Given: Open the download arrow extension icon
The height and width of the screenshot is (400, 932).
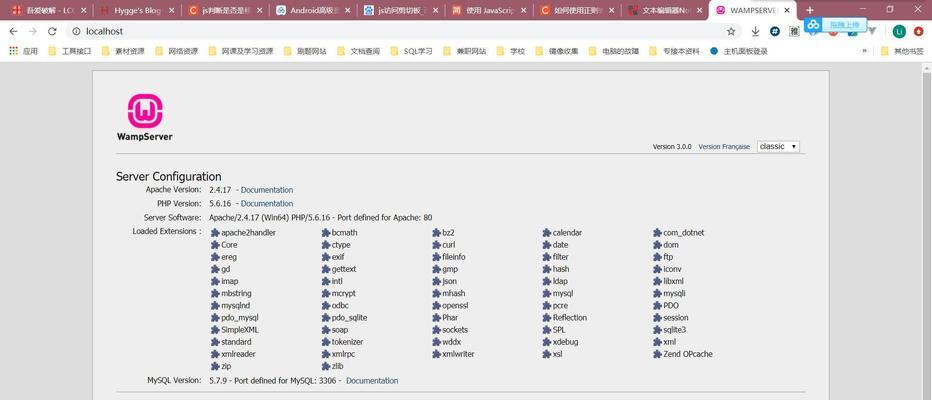Looking at the screenshot, I should tap(755, 32).
